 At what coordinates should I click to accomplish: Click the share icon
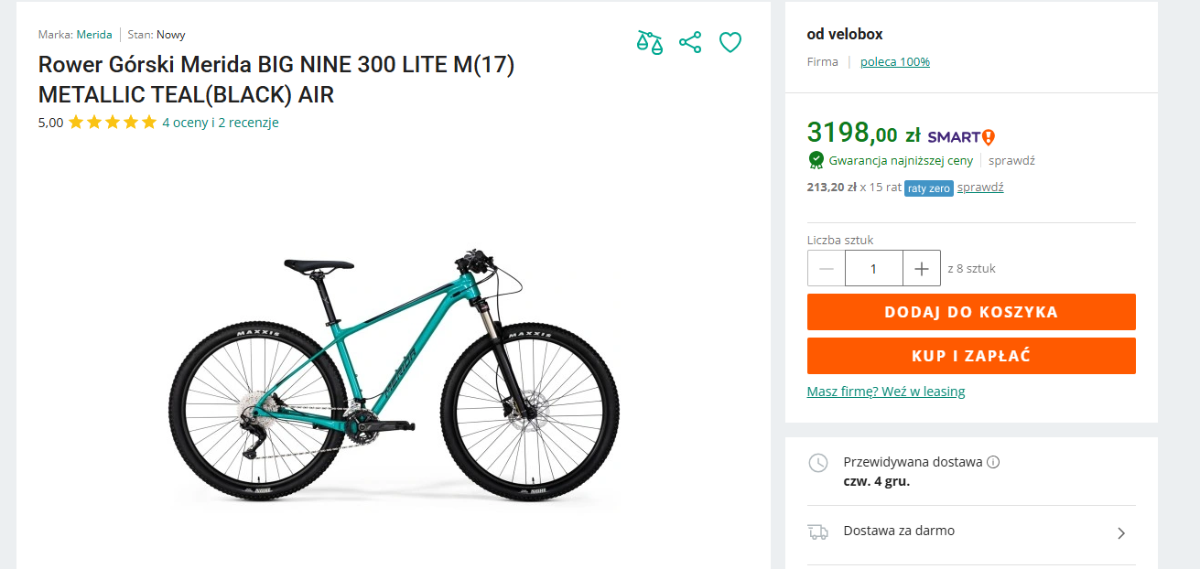(690, 42)
